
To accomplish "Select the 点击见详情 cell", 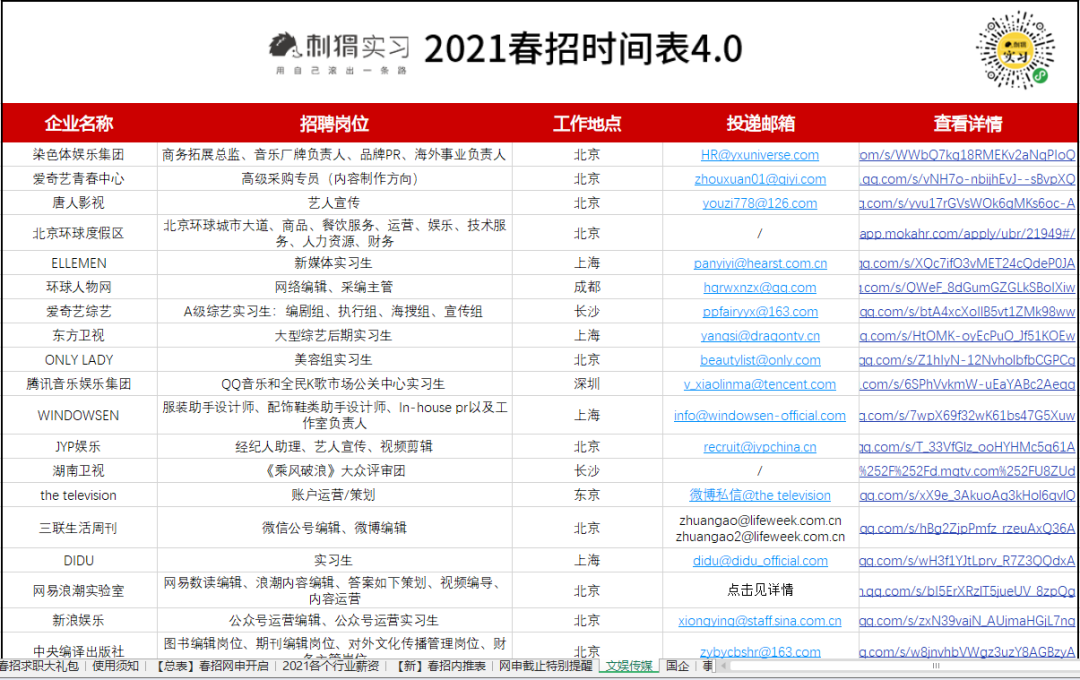I will click(760, 590).
